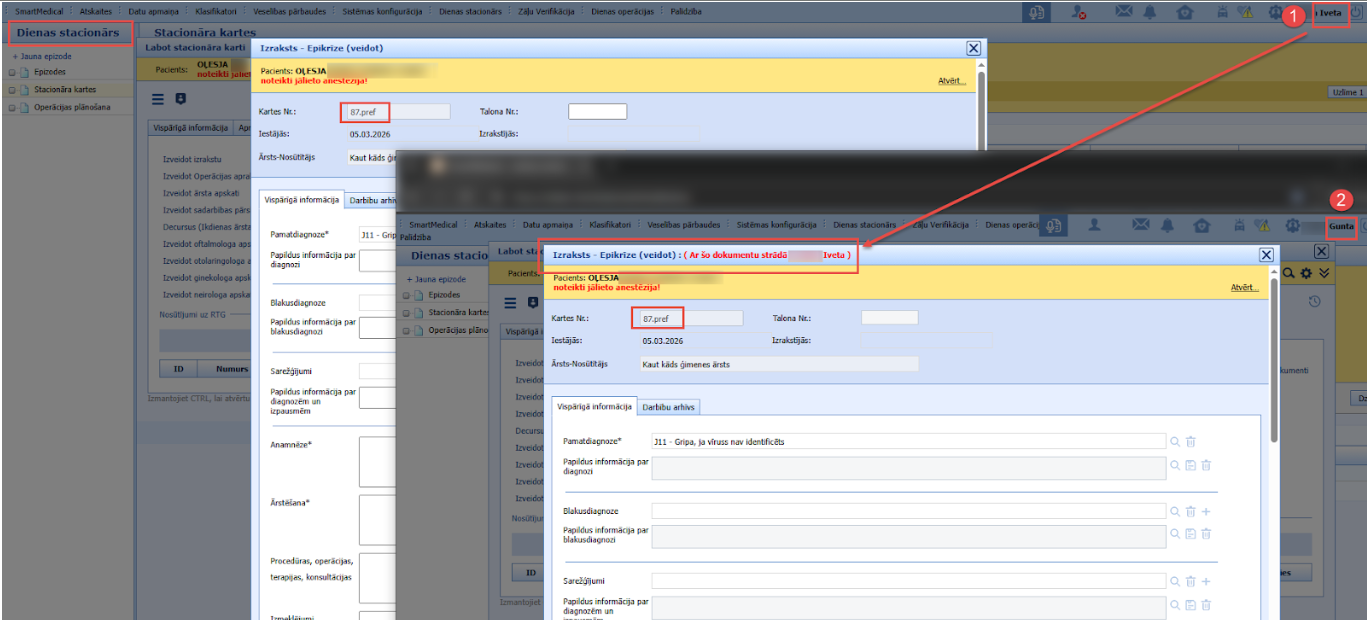Screen dimensions: 1367x620
Task: Open Dienas operācijas menu in Iveta's window
Action: coord(622,11)
